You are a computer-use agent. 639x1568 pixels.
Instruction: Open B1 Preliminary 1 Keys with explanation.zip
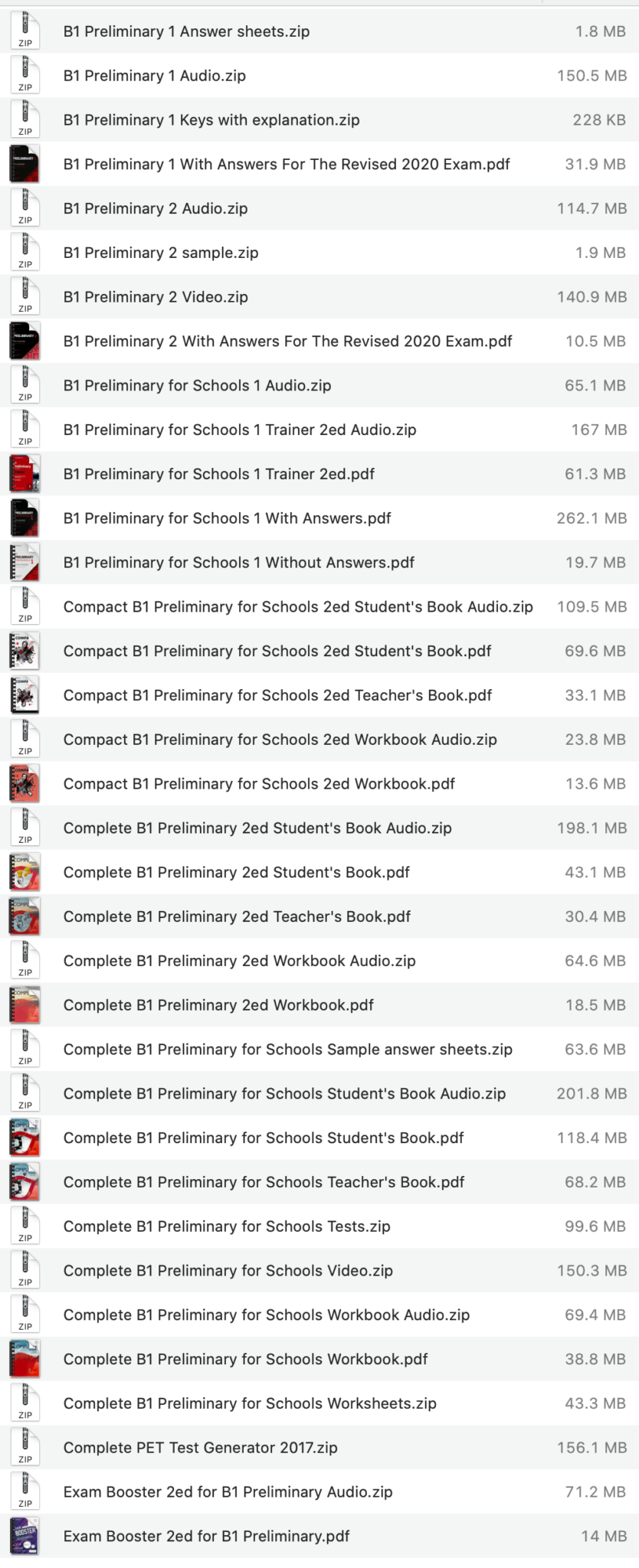pyautogui.click(x=211, y=119)
